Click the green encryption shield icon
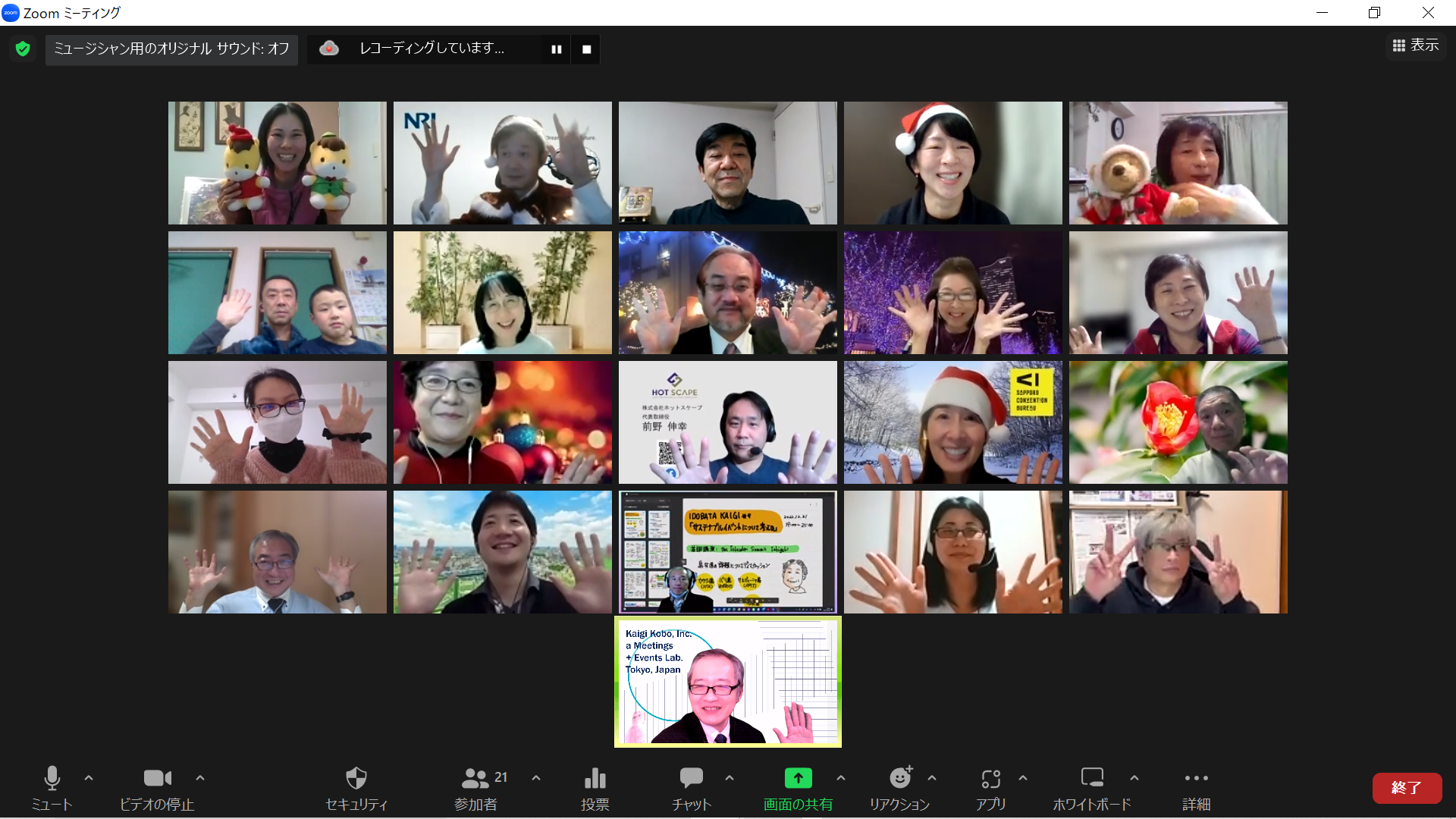Image resolution: width=1456 pixels, height=819 pixels. 23,49
